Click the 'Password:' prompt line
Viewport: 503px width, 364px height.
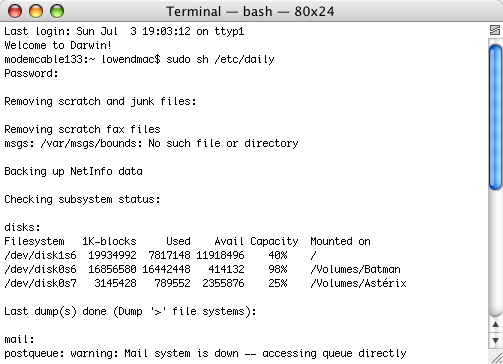coord(31,73)
